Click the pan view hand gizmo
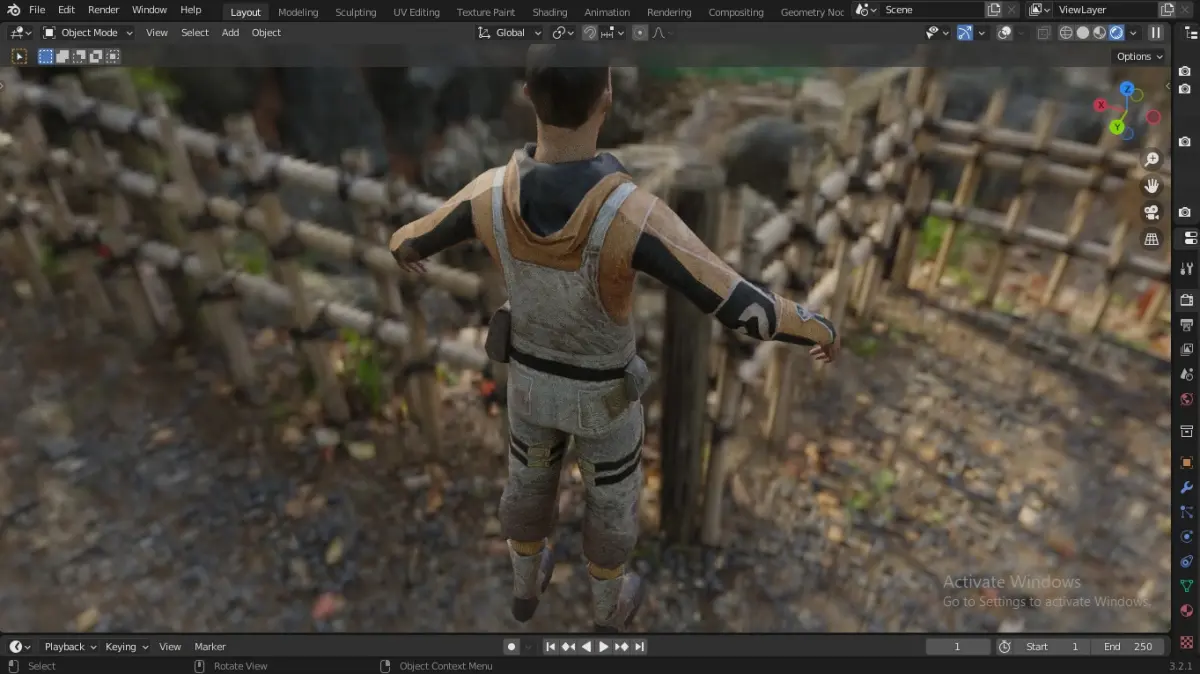This screenshot has width=1200, height=674. click(x=1152, y=186)
